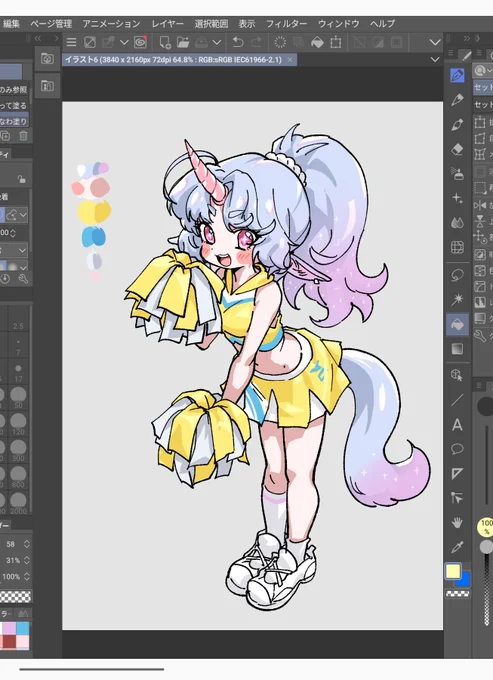Open the ウィンドウ menu
493x680 pixels.
[x=338, y=24]
